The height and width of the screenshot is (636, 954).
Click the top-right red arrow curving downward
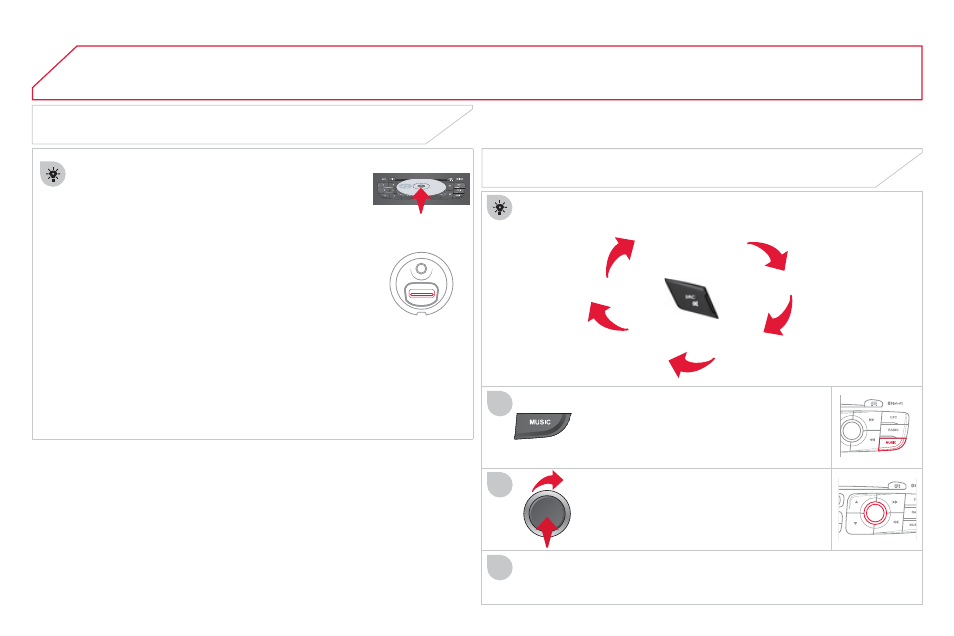pos(768,254)
